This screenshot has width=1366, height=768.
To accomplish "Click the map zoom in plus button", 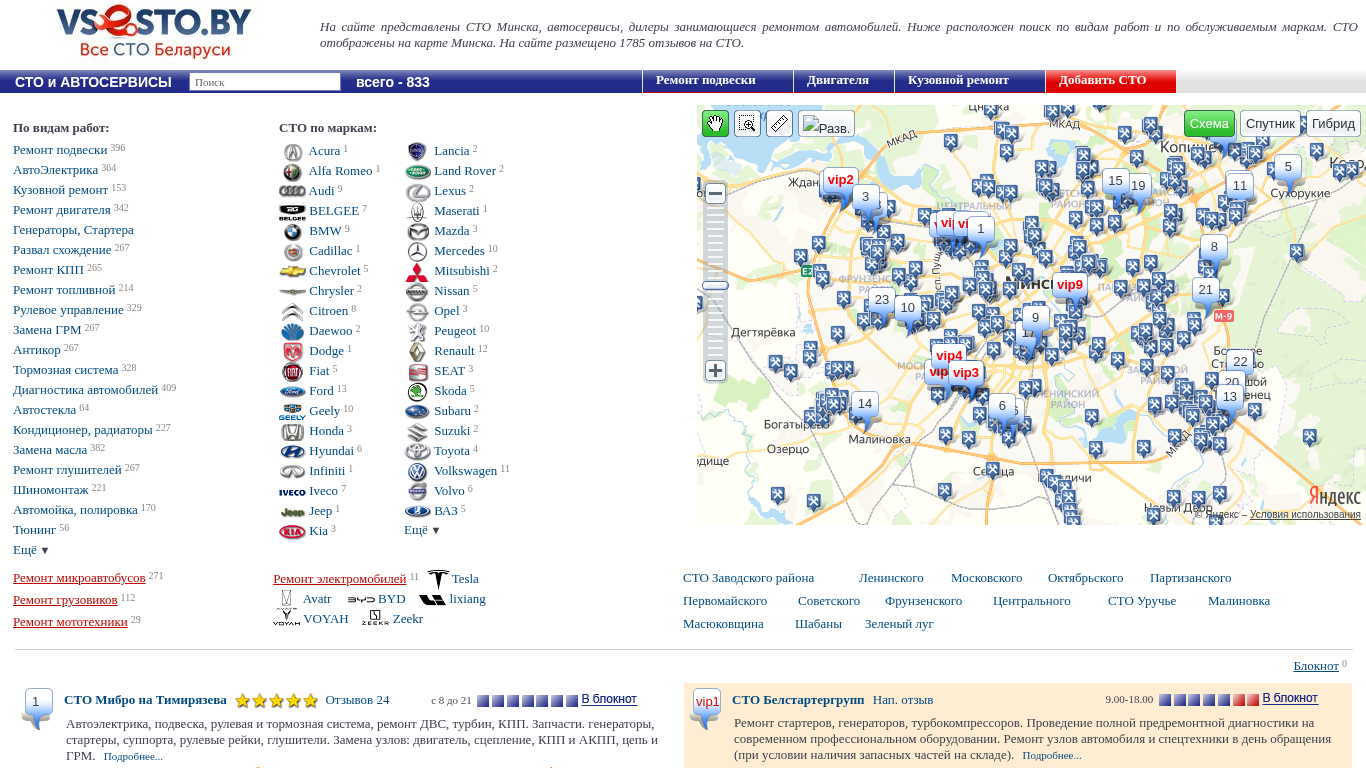I will click(715, 371).
